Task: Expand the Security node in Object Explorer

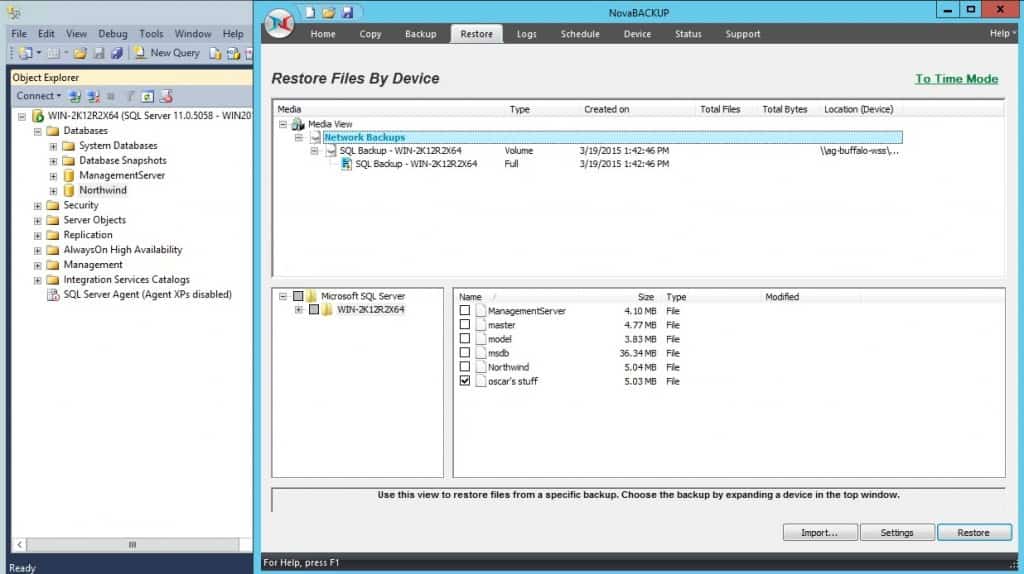Action: point(37,206)
